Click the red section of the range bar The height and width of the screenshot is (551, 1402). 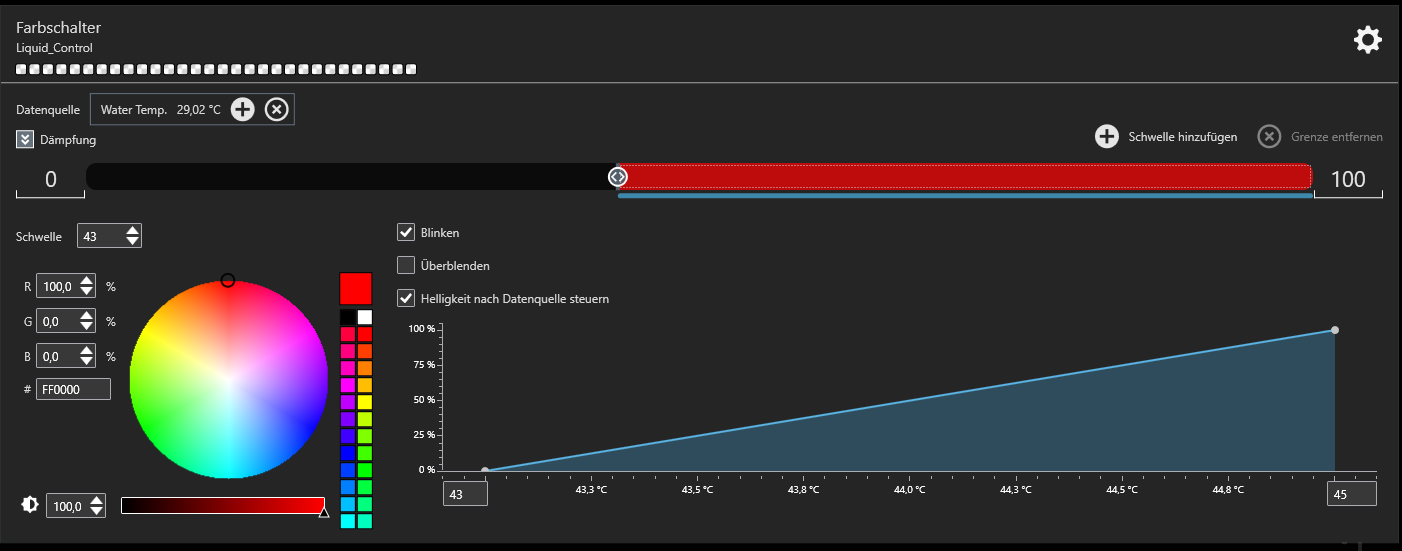coord(965,177)
